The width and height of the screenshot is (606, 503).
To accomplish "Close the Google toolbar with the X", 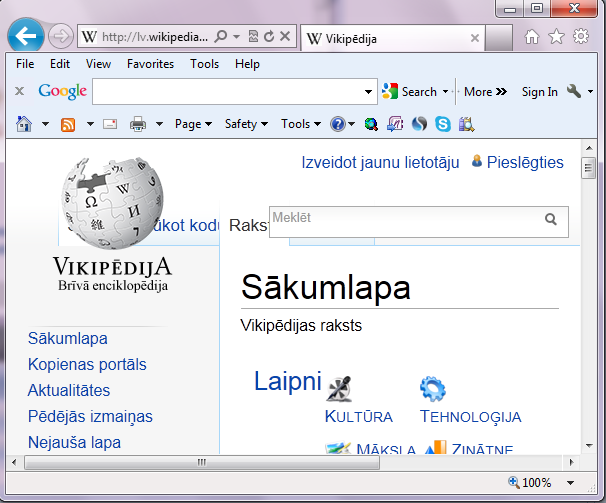I will click(x=19, y=91).
